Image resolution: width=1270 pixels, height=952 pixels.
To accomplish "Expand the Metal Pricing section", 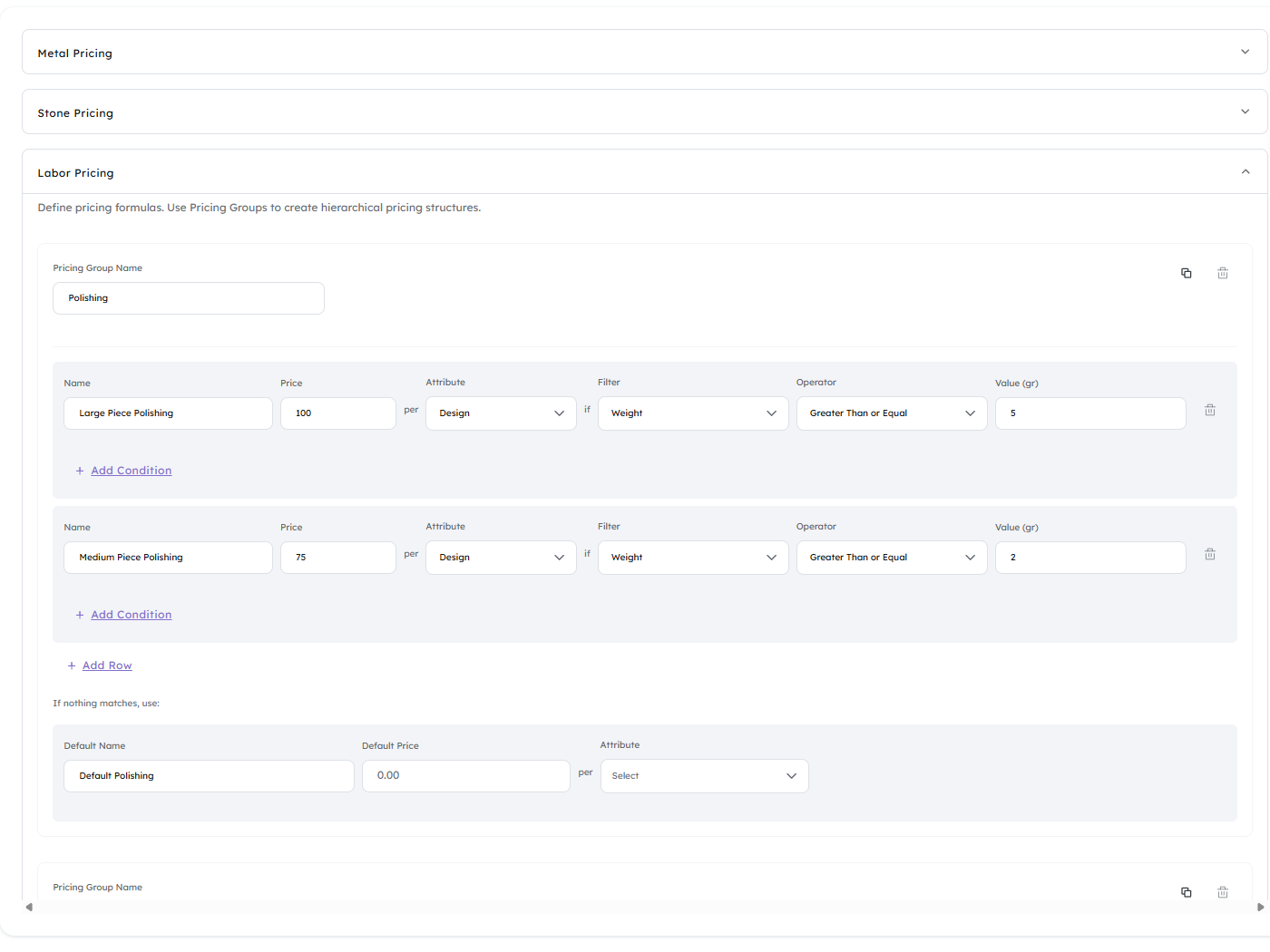I will point(1245,52).
